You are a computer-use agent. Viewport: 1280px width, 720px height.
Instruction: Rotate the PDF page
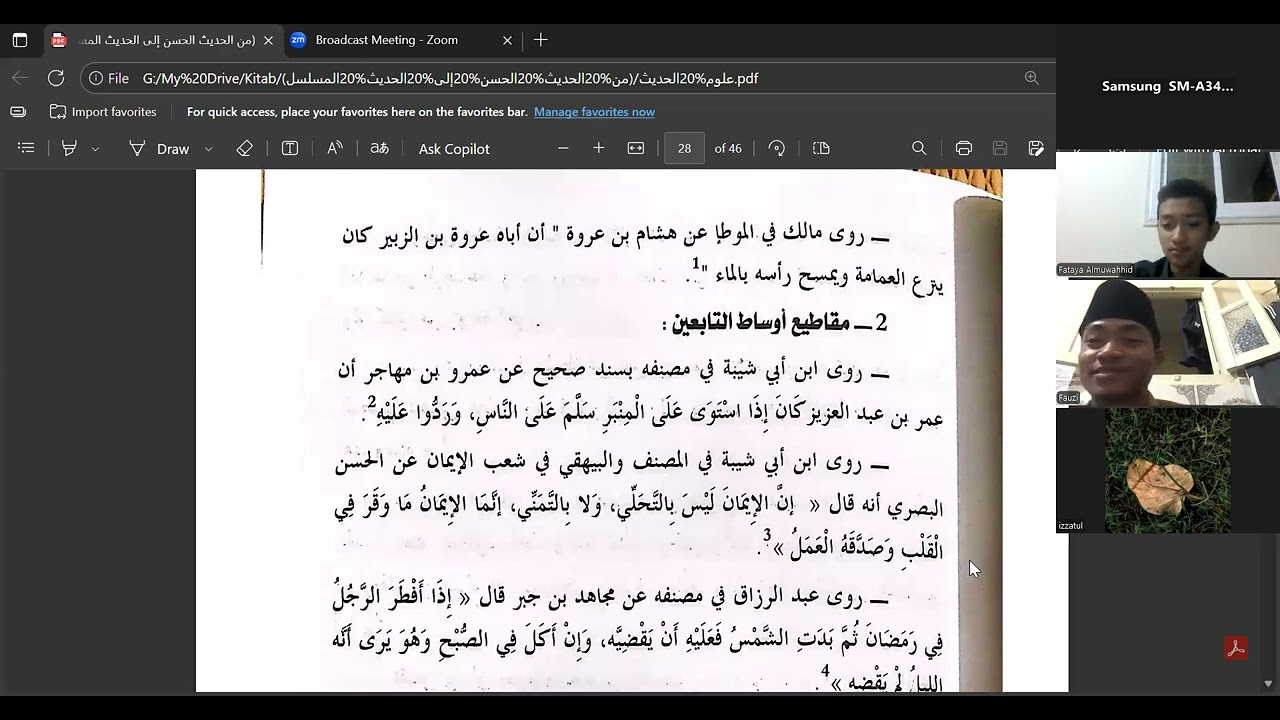pos(777,148)
